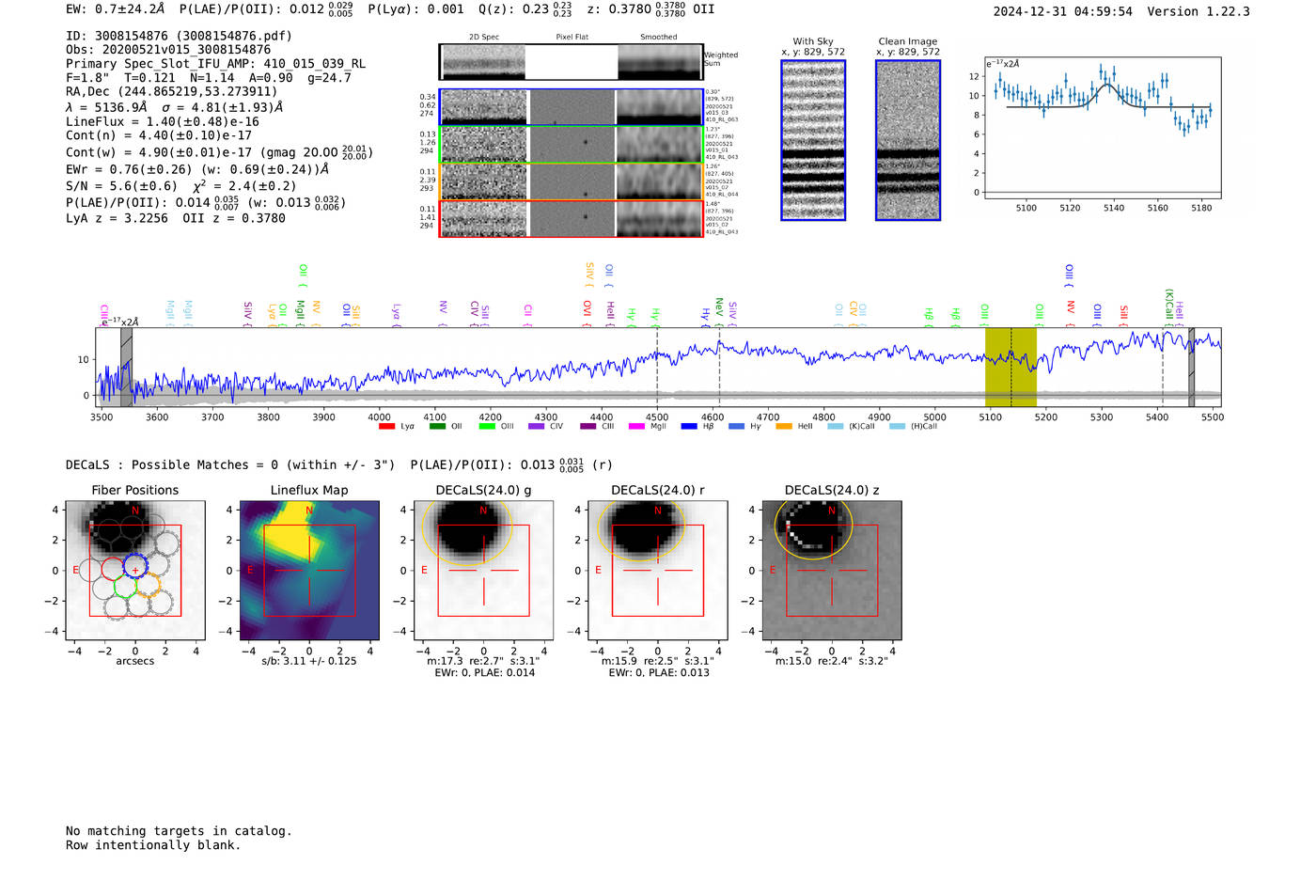
Task: Click the Hβ legend swatch
Action: pos(689,427)
